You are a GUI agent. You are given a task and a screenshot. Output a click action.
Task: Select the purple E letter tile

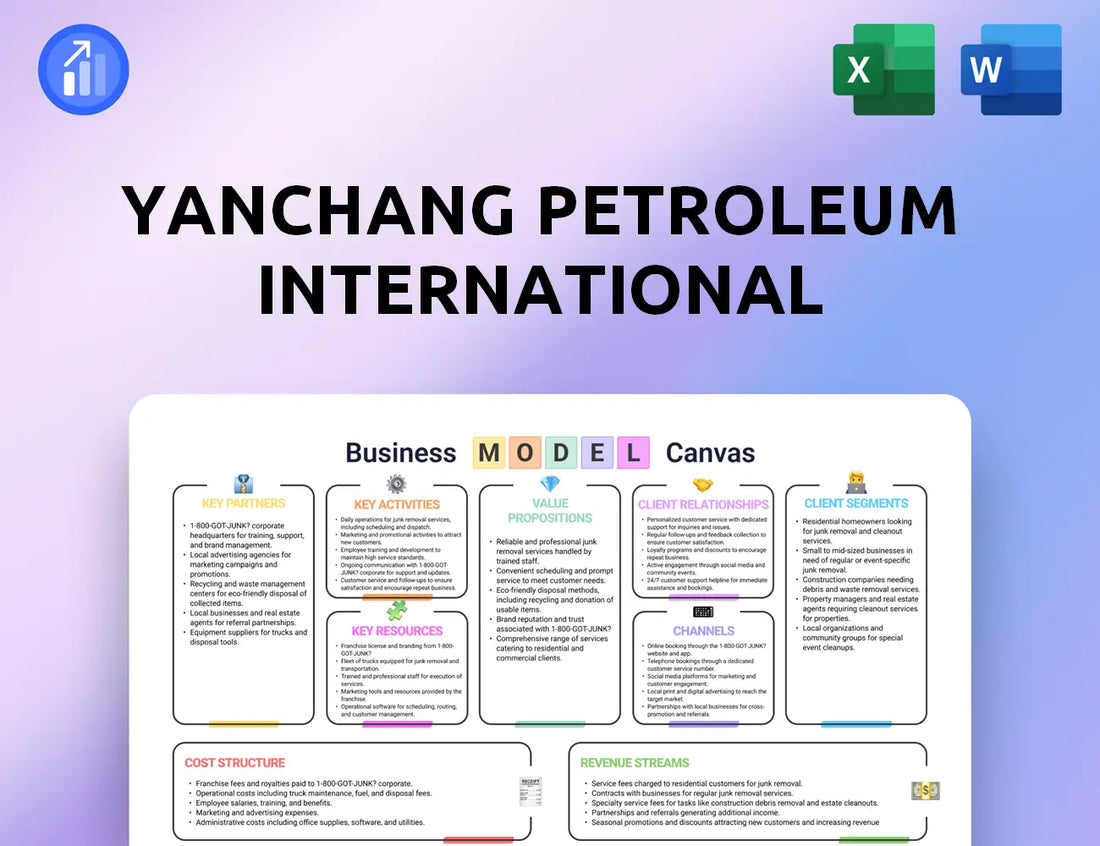point(597,453)
